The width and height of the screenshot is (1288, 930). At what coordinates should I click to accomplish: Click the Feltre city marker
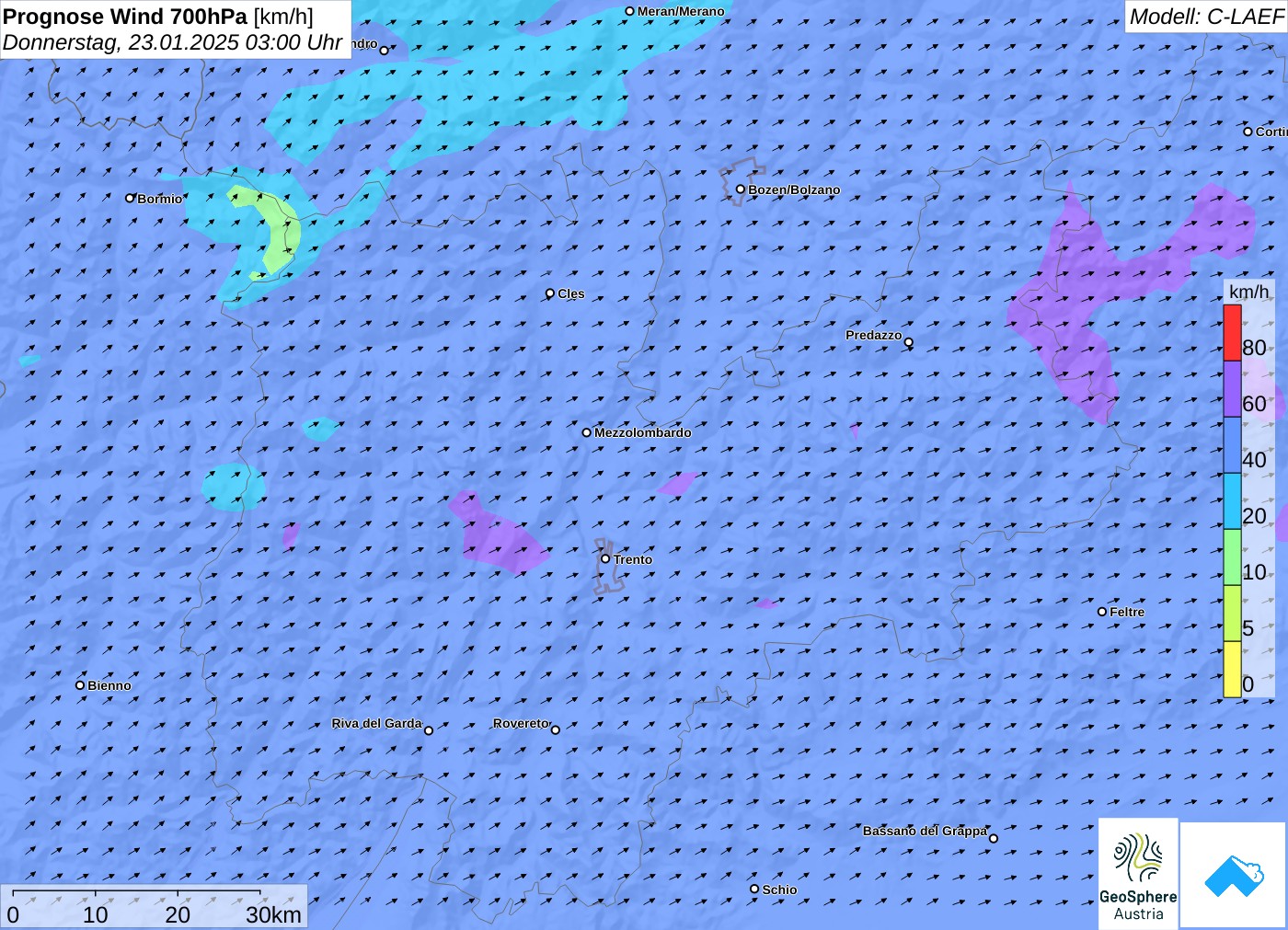(1102, 612)
